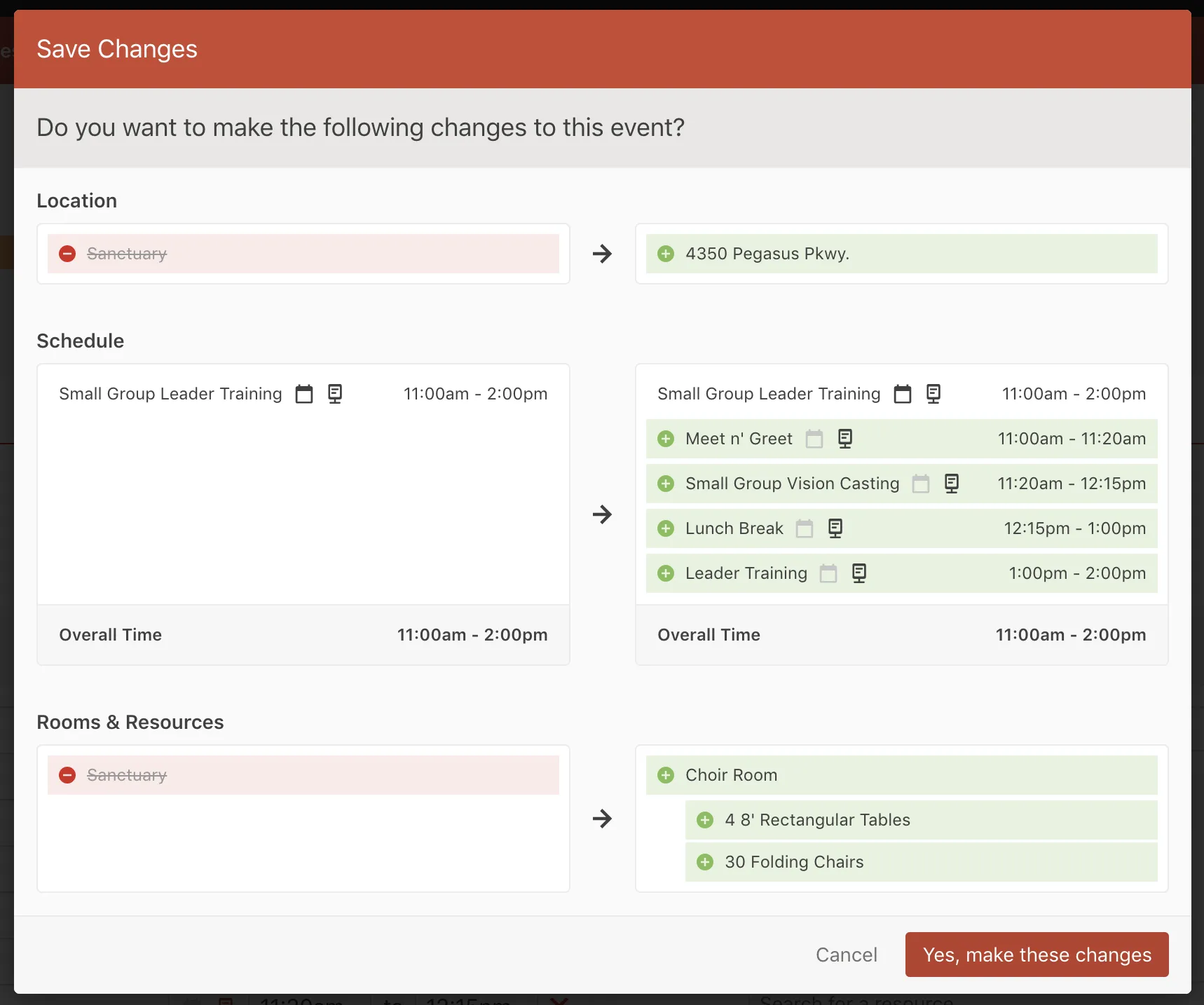Click calendar icon beside Meet n' Greet
Viewport: 1204px width, 1005px height.
point(814,439)
